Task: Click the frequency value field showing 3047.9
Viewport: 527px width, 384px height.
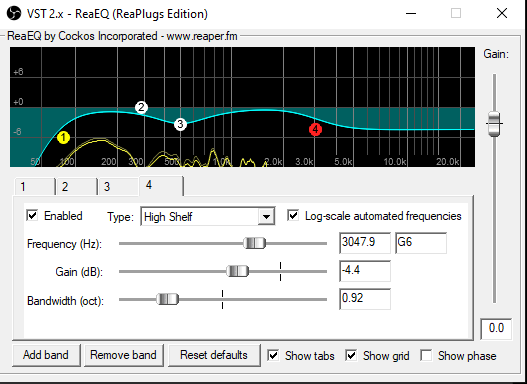Action: click(x=365, y=243)
